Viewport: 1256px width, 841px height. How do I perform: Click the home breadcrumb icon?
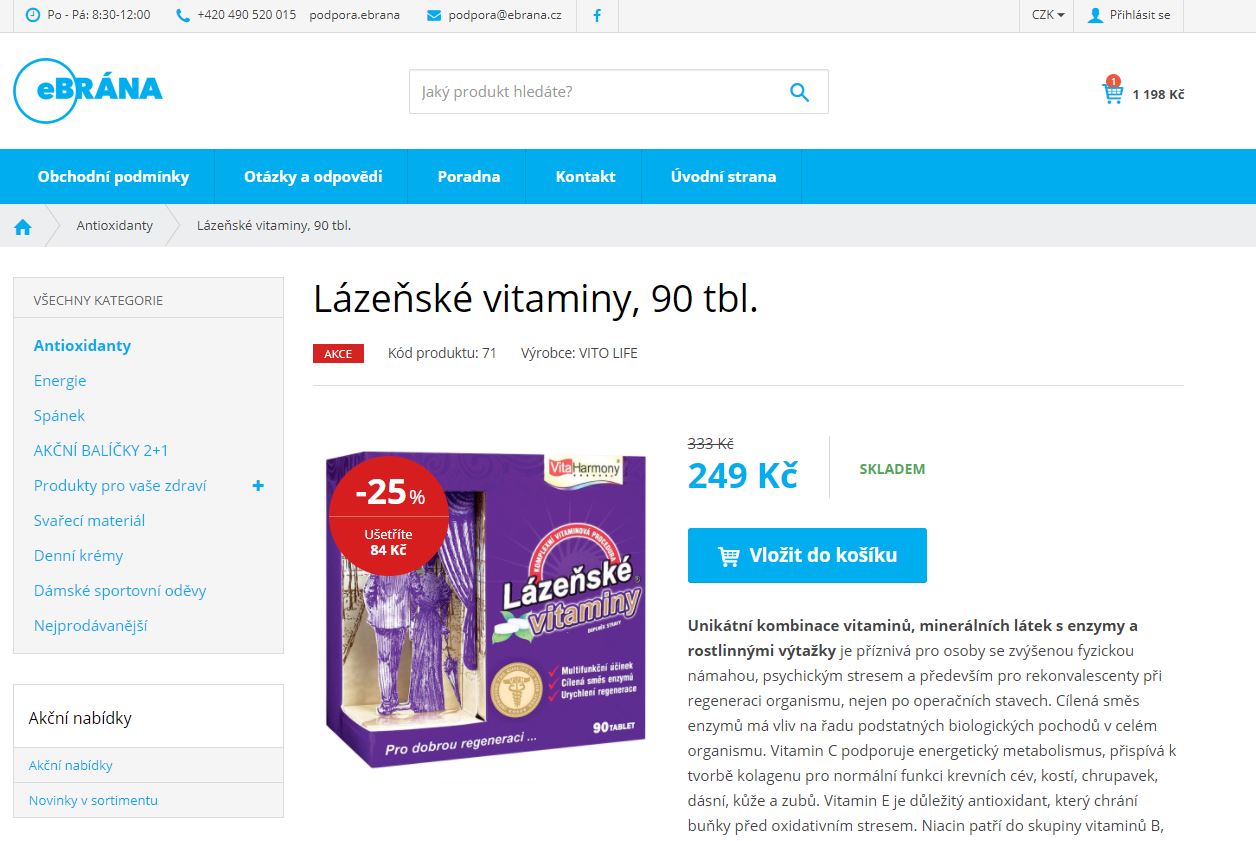(x=23, y=226)
